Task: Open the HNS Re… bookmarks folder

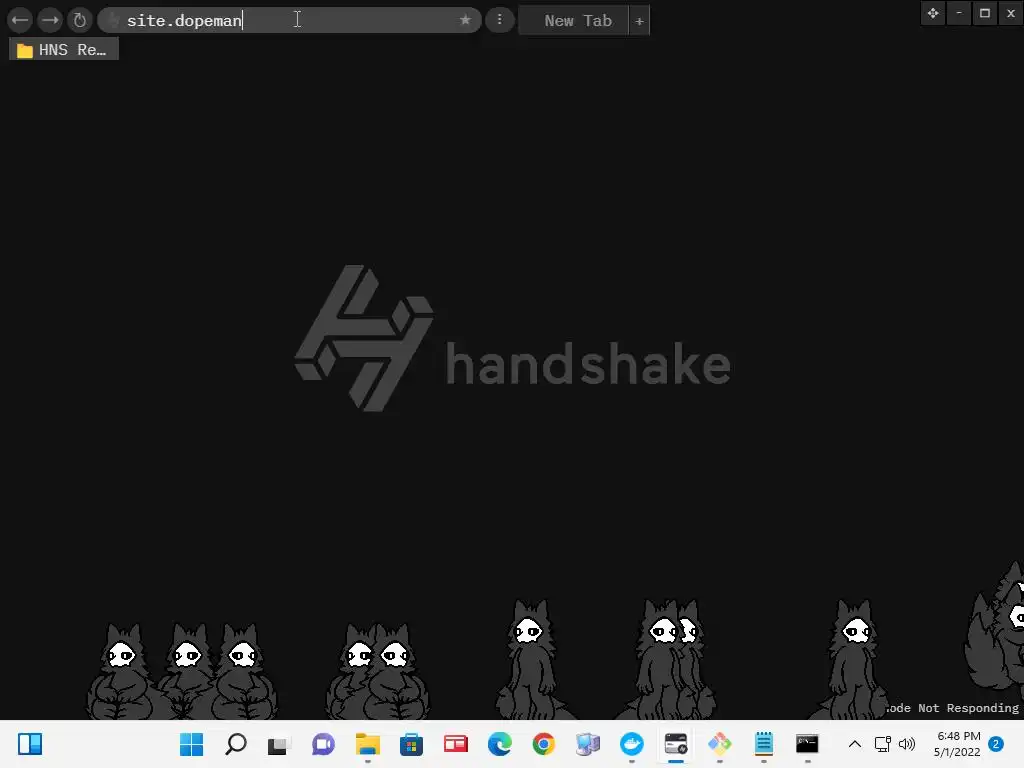Action: pyautogui.click(x=63, y=50)
